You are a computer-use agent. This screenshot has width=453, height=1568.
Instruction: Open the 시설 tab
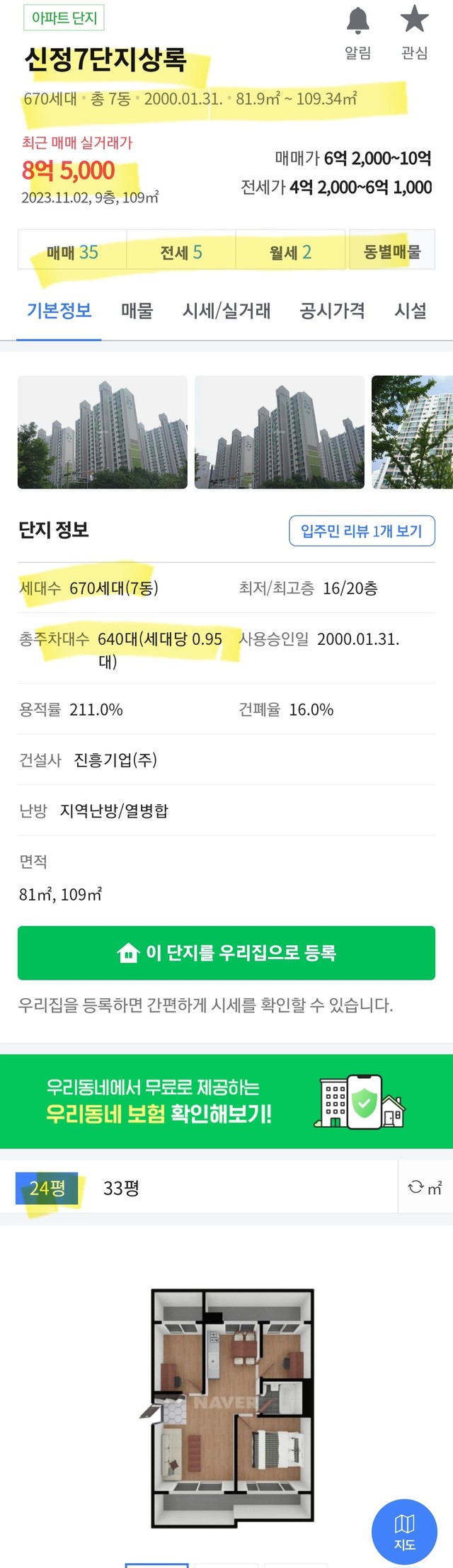411,310
